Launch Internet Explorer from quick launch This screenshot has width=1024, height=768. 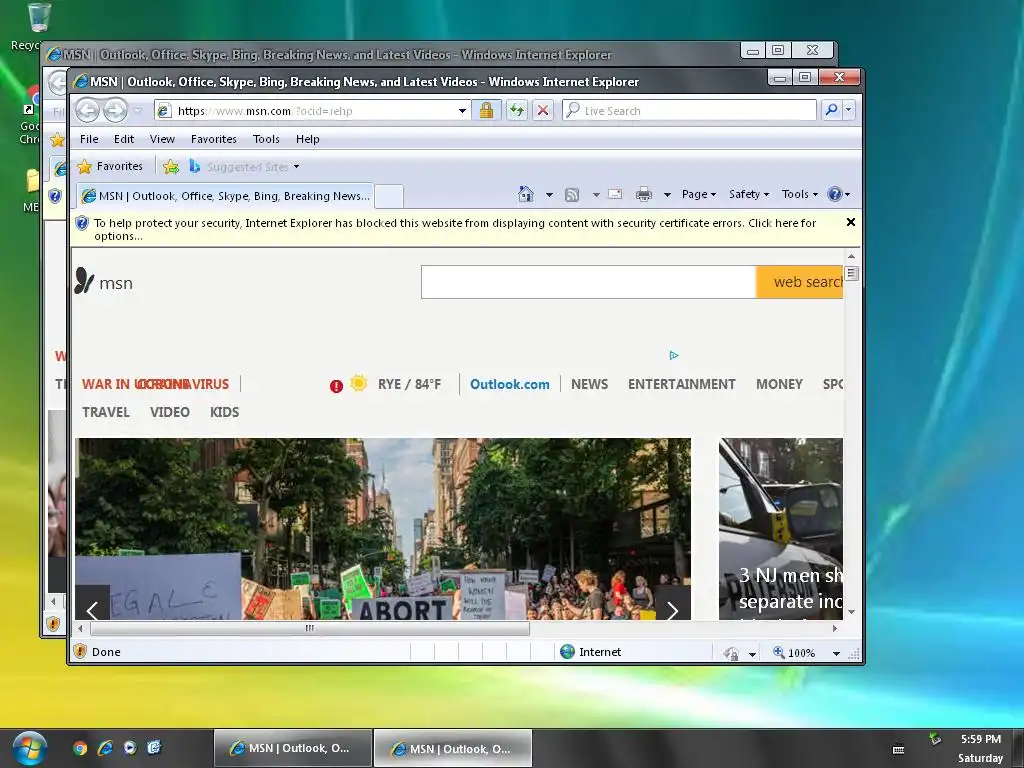(105, 748)
